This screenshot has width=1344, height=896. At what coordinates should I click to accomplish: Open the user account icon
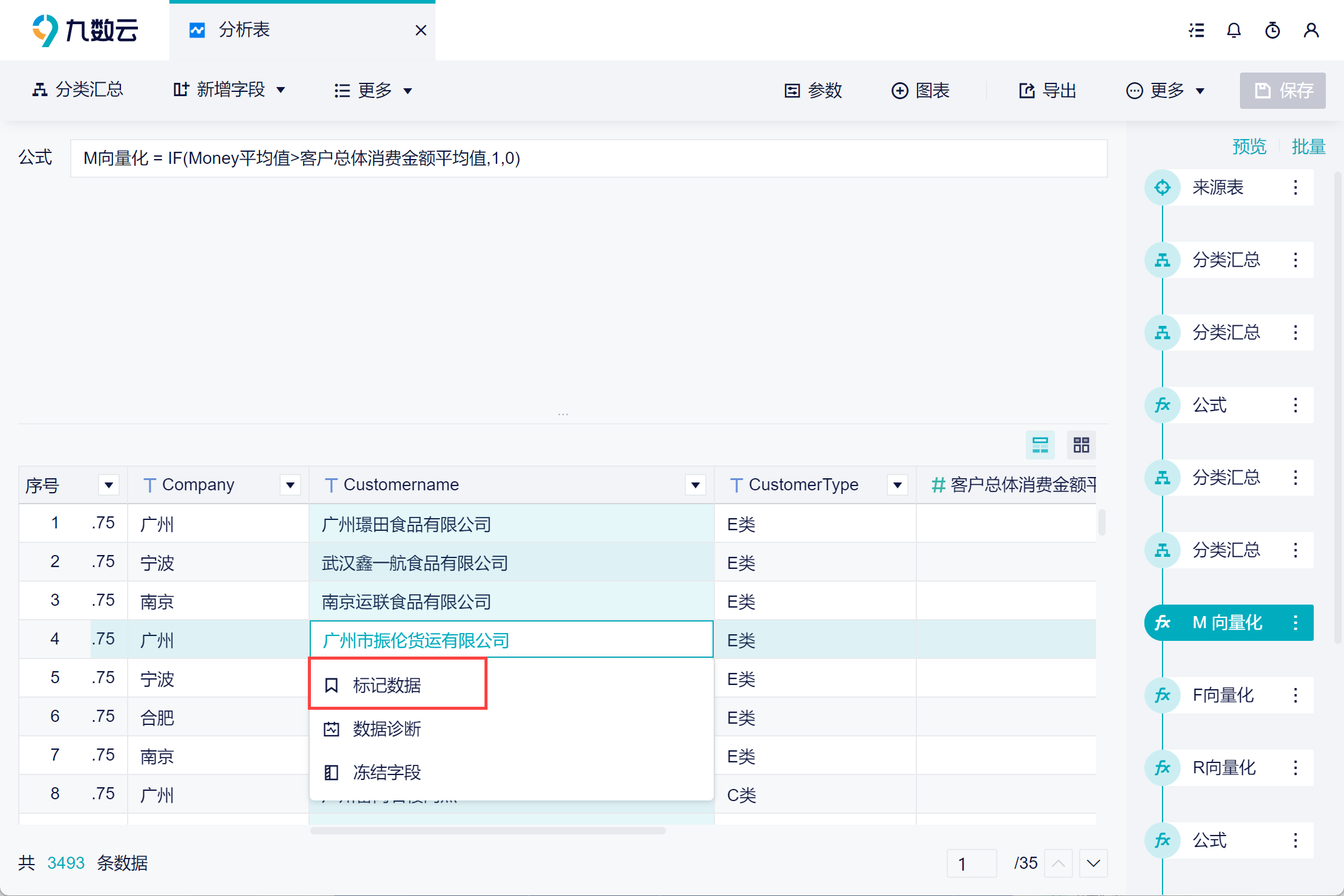[1311, 30]
